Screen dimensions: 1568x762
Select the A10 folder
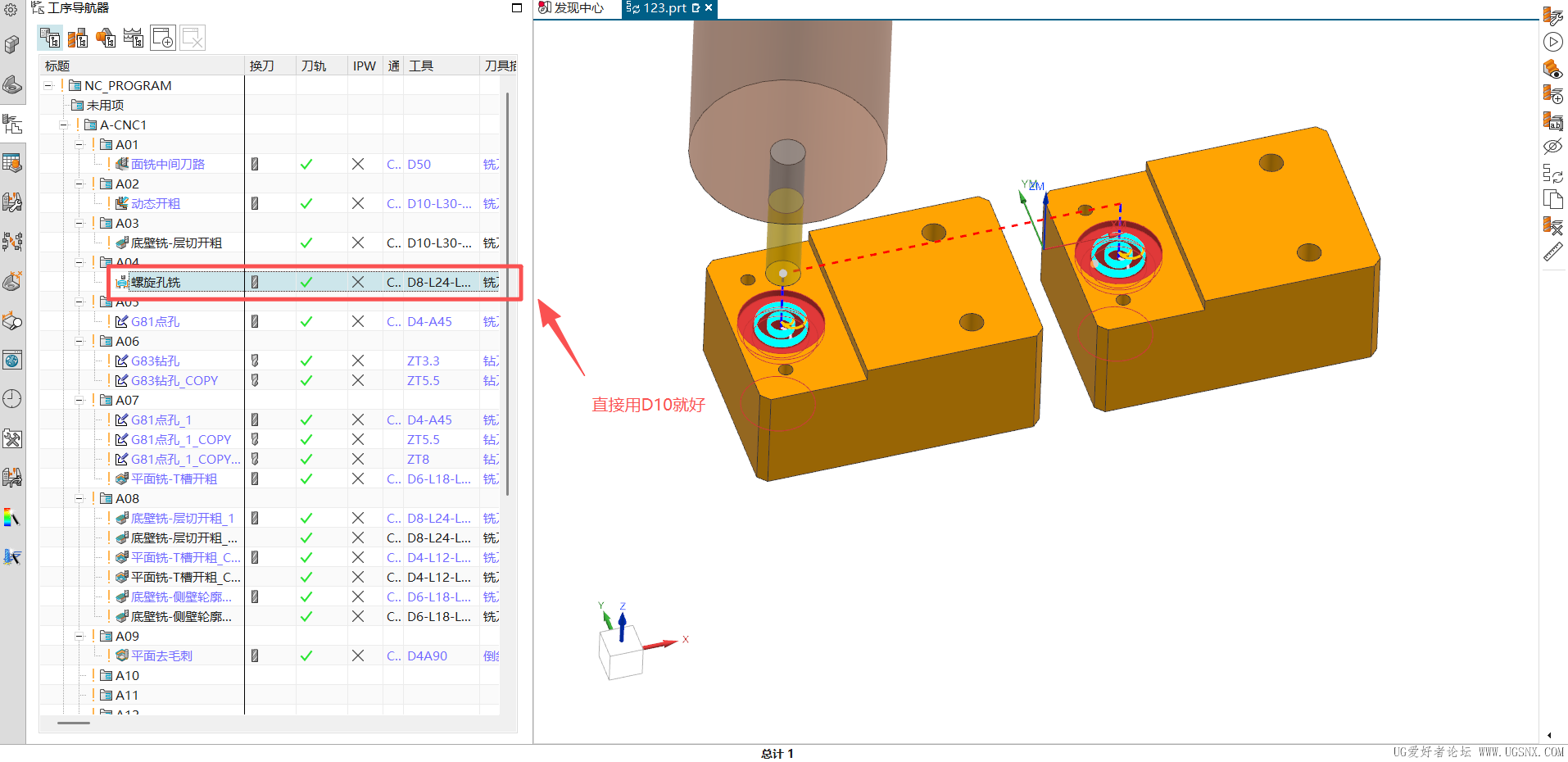click(127, 675)
